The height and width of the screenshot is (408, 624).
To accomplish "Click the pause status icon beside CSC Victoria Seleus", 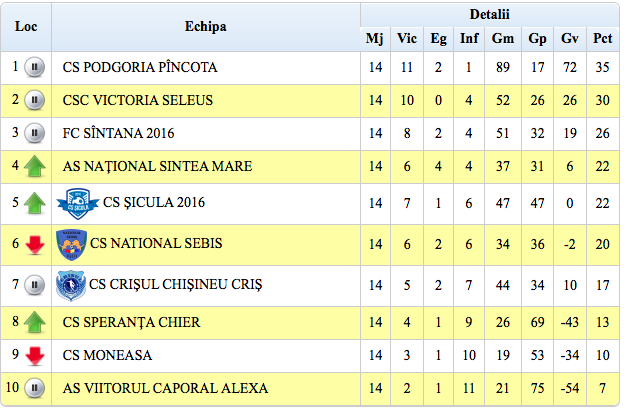I will click(35, 101).
